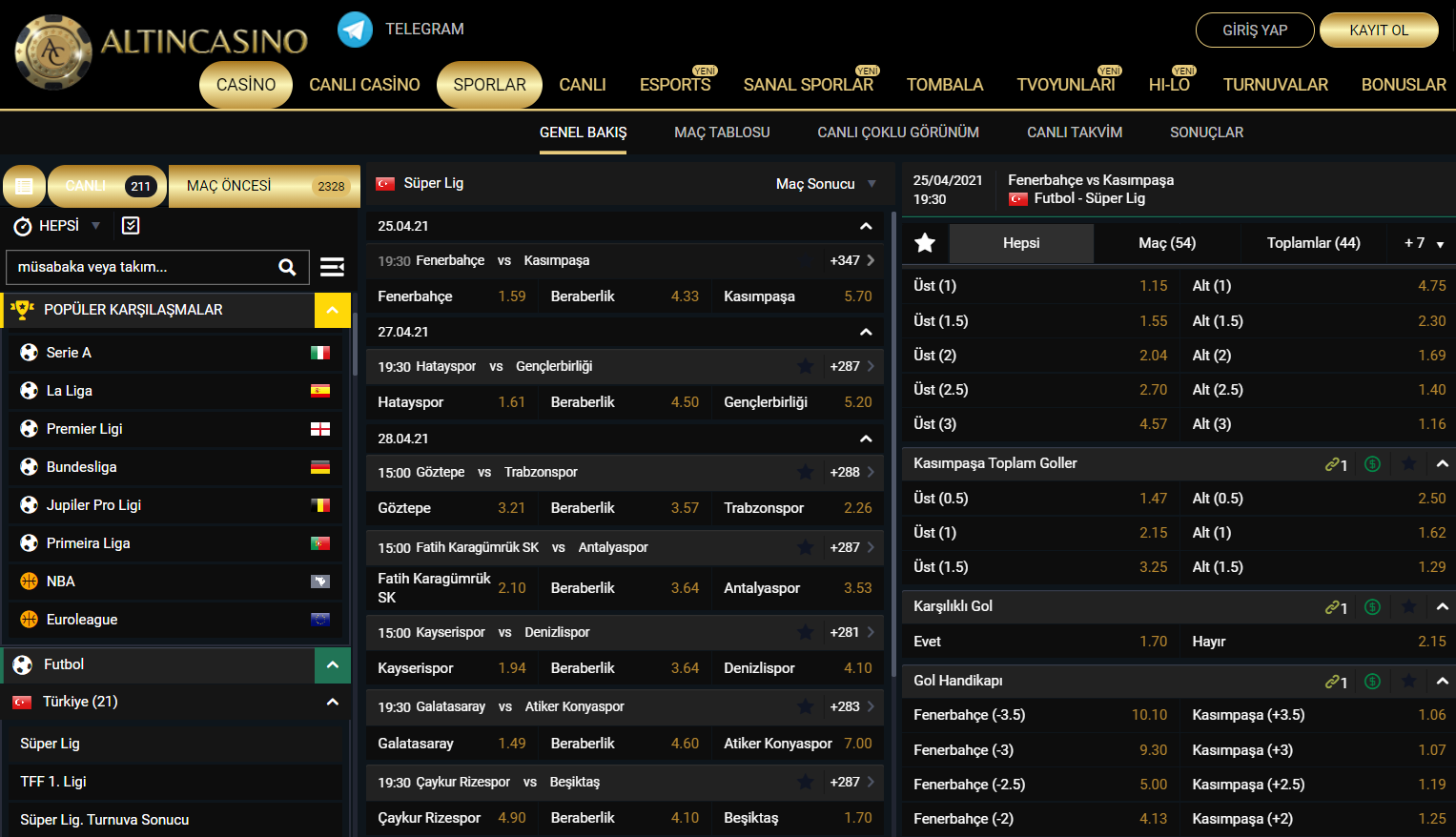Select MAÇ ÖNCESİ 2328 button

[265, 186]
